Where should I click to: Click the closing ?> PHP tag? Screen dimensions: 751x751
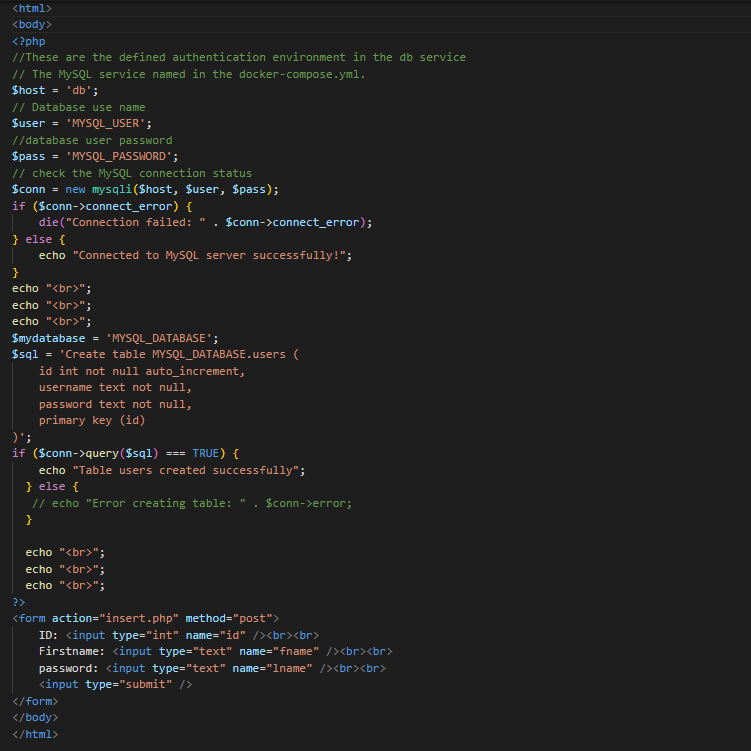[x=19, y=603]
